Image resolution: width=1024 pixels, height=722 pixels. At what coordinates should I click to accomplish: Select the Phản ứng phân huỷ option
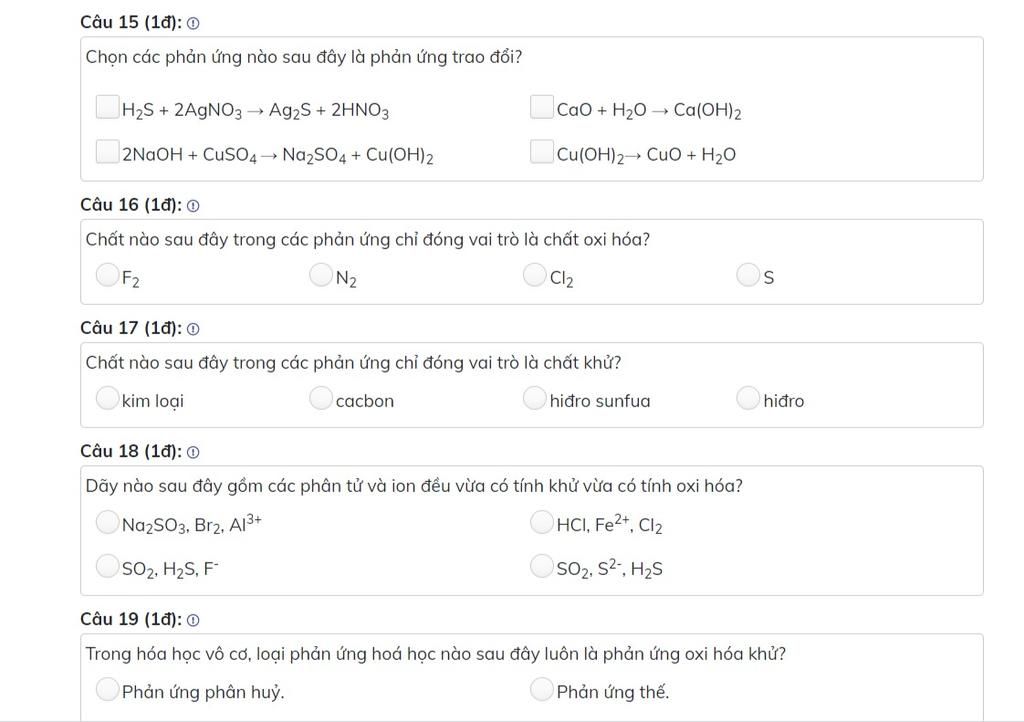pos(107,689)
